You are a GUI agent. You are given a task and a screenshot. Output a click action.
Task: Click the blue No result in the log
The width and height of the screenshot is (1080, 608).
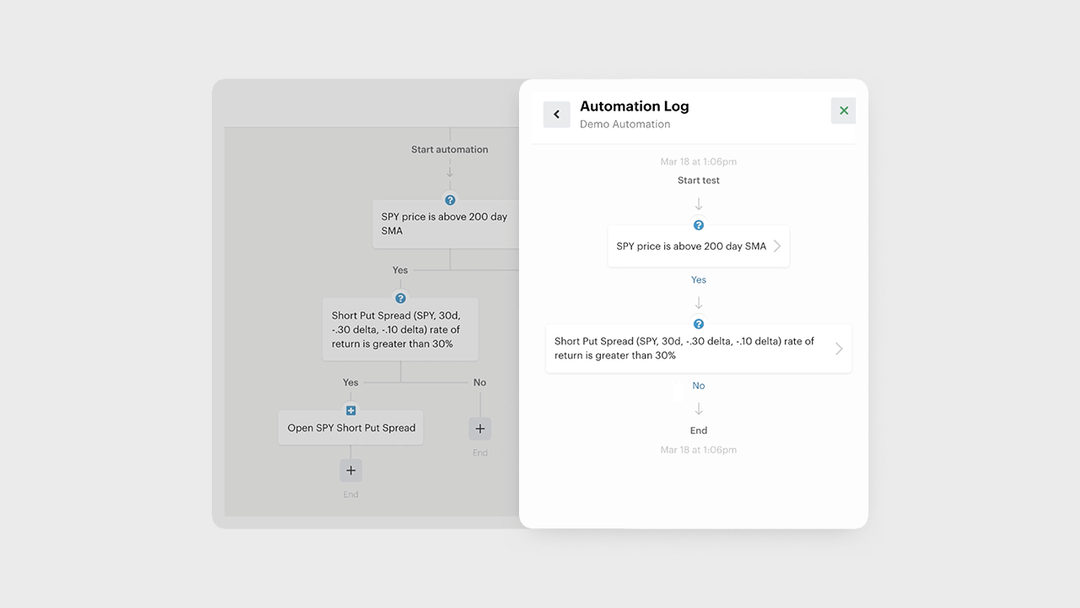tap(699, 386)
